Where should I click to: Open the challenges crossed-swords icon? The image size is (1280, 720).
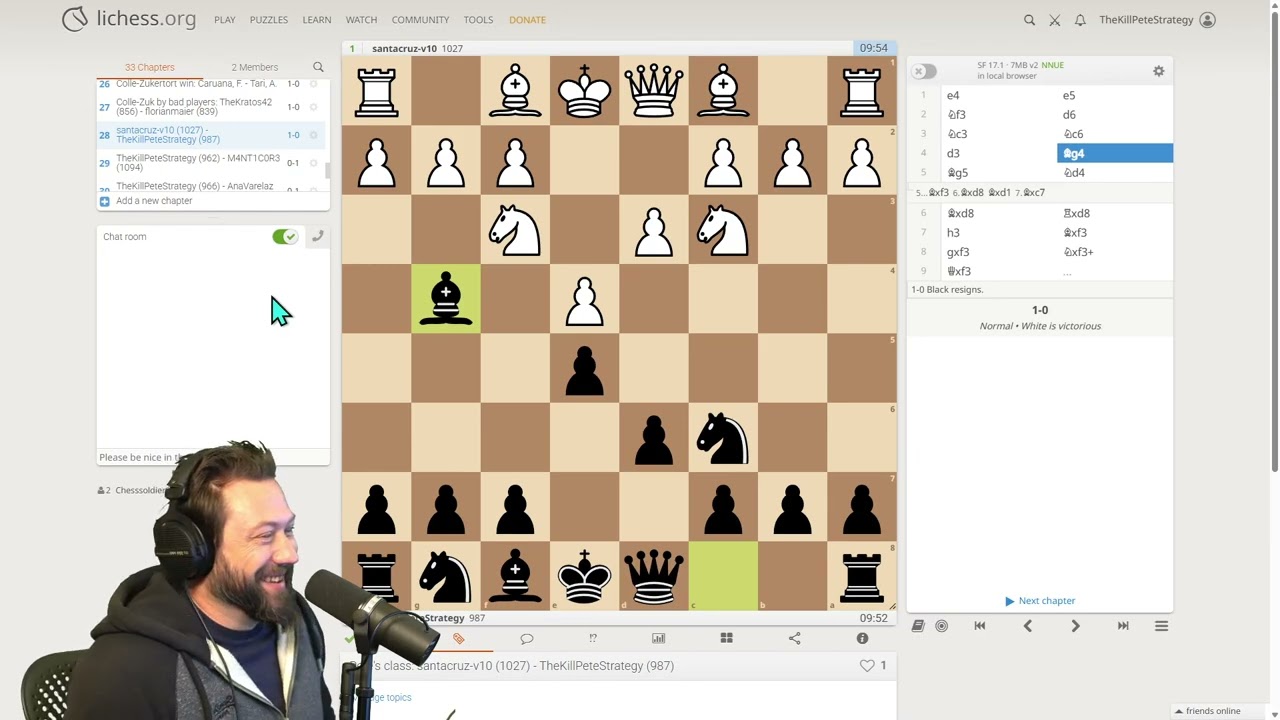(x=1054, y=20)
